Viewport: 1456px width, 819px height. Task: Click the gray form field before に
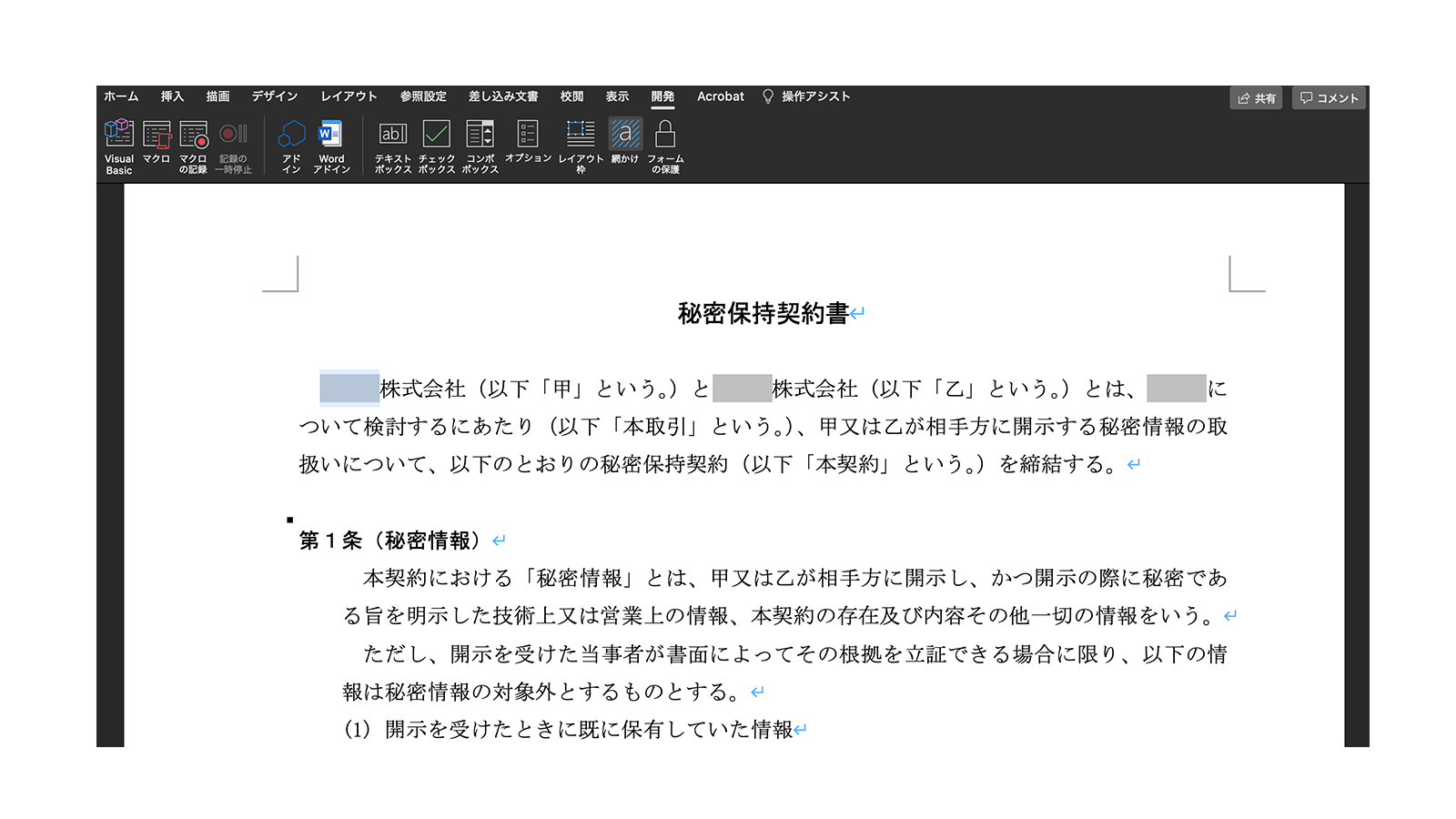1177,389
